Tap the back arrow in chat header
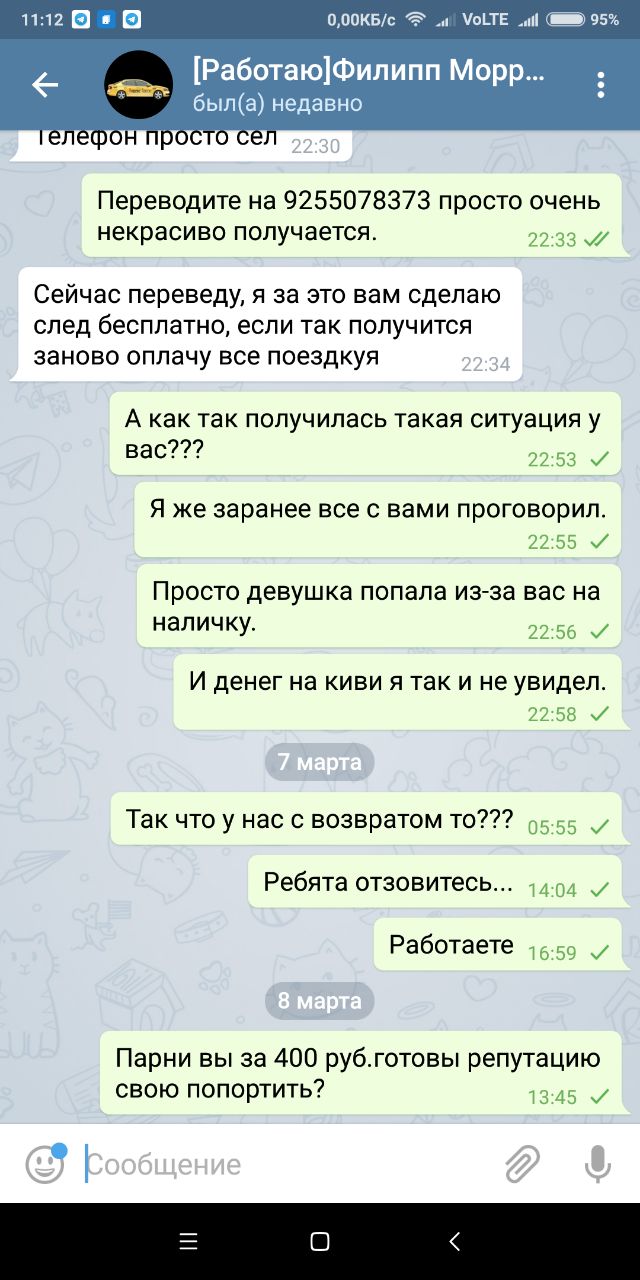Viewport: 640px width, 1280px height. pos(45,85)
